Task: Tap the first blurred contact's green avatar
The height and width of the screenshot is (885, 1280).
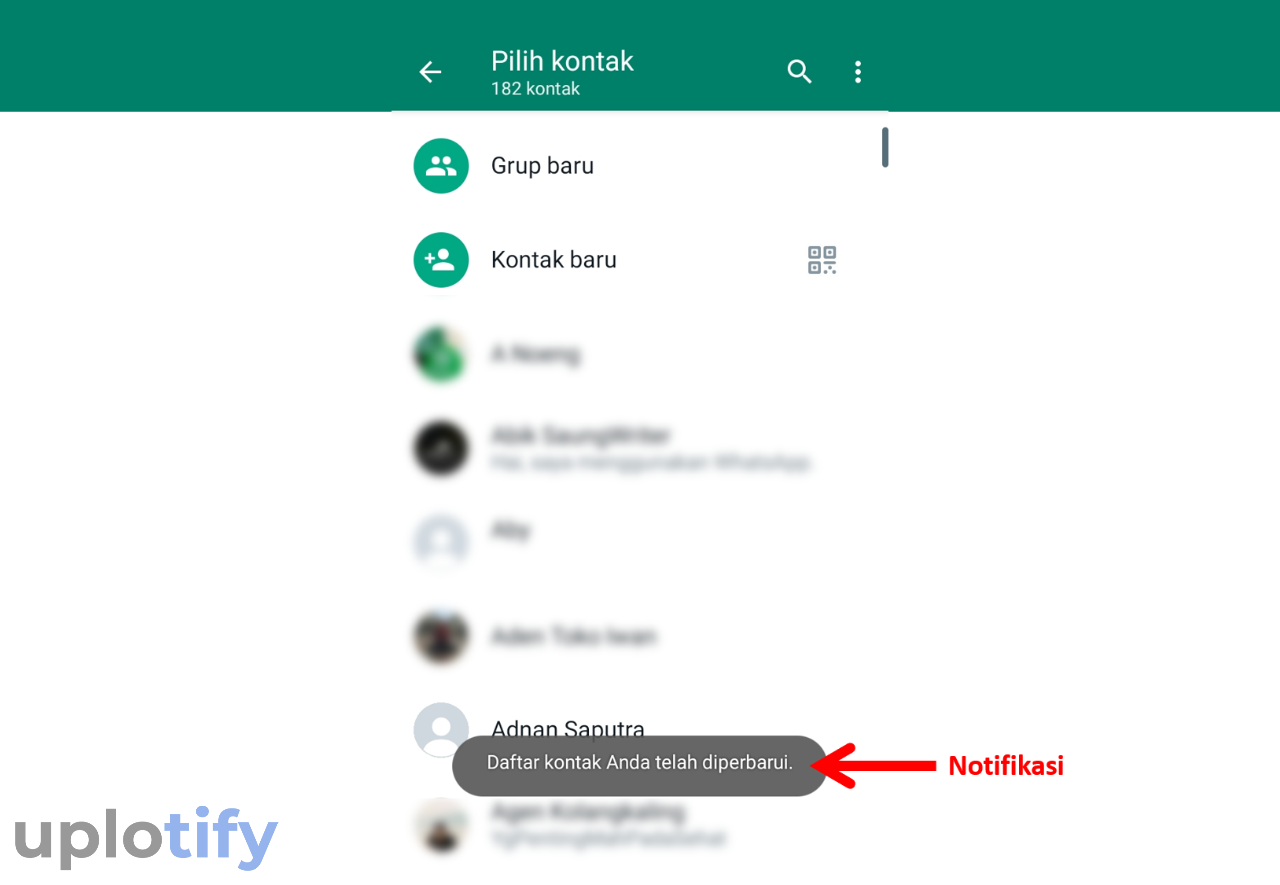Action: (441, 354)
